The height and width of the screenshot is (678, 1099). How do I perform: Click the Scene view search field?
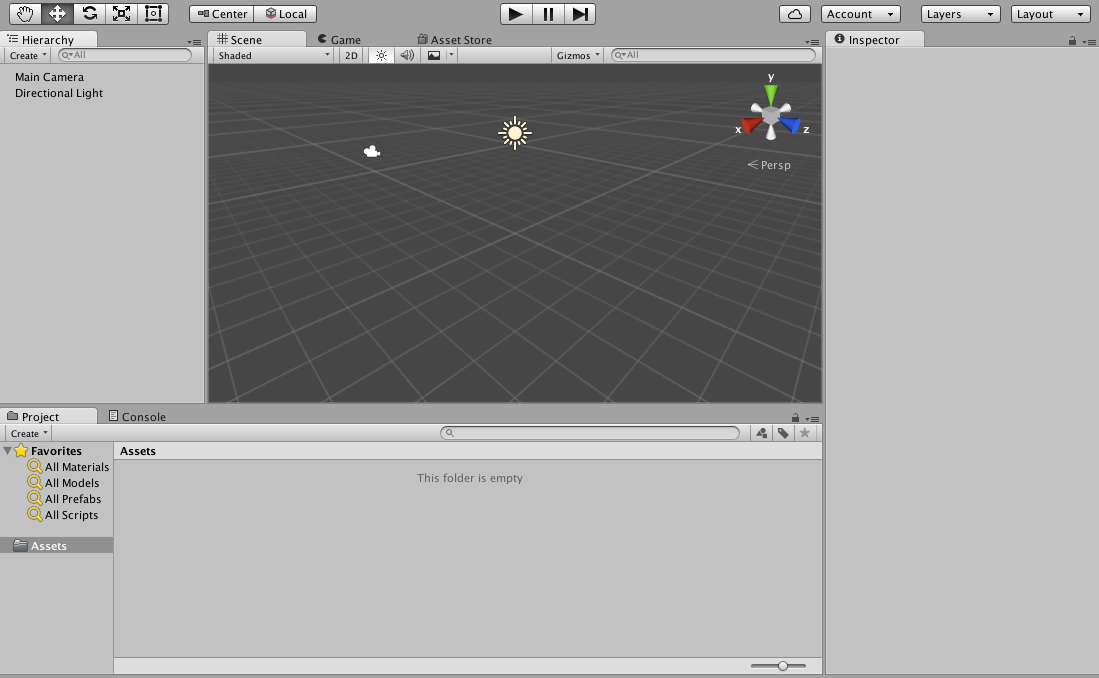click(714, 55)
